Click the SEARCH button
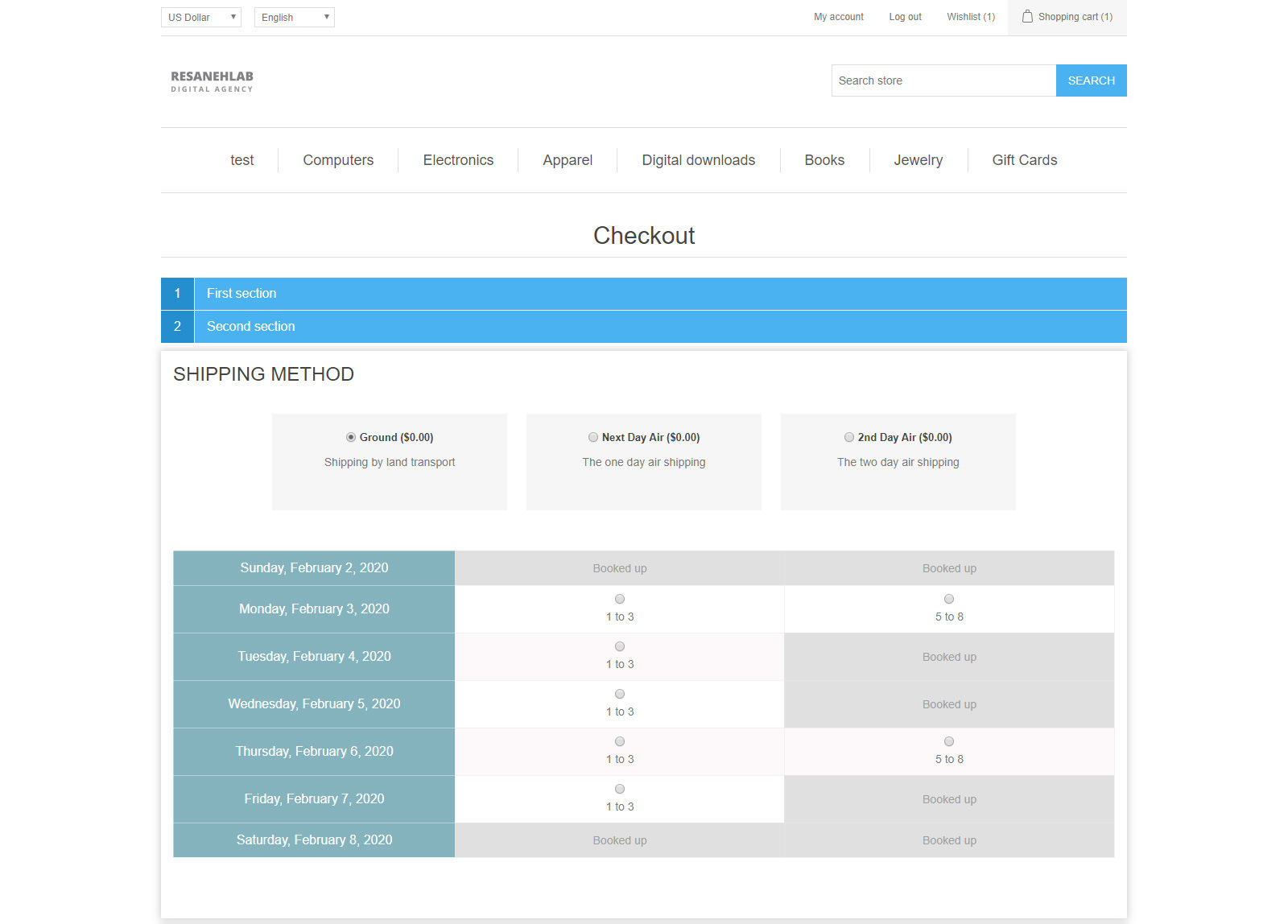 coord(1092,80)
